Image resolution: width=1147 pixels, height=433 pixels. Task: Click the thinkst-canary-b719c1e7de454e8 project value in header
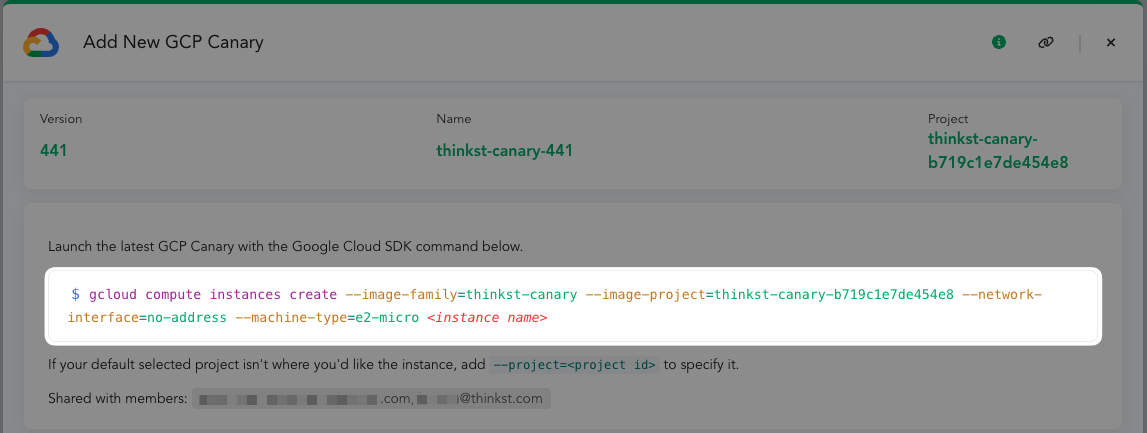point(997,151)
